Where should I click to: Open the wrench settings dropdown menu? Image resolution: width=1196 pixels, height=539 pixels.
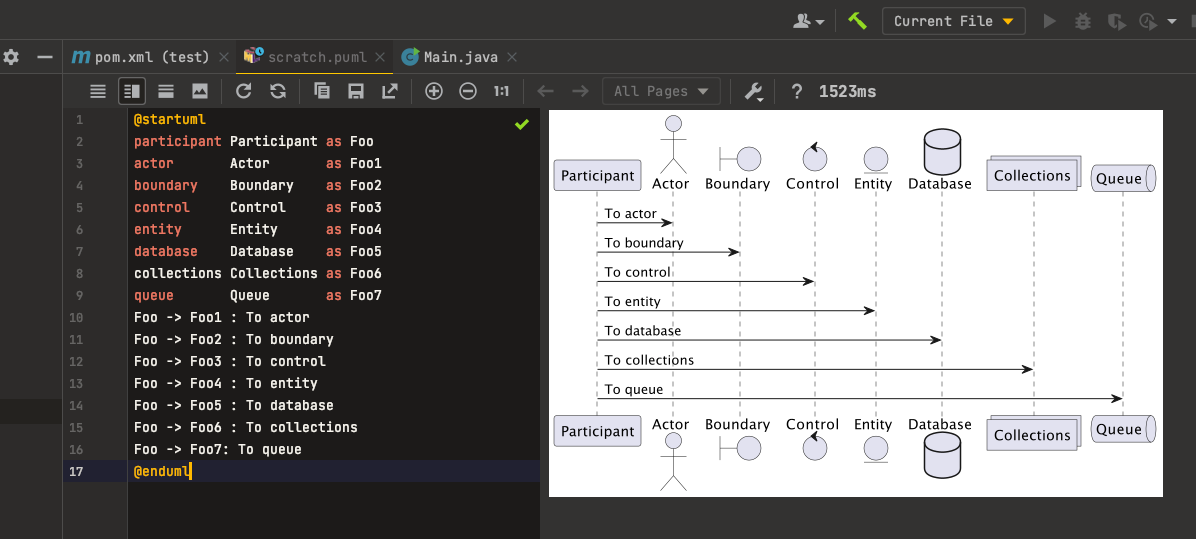click(x=754, y=91)
